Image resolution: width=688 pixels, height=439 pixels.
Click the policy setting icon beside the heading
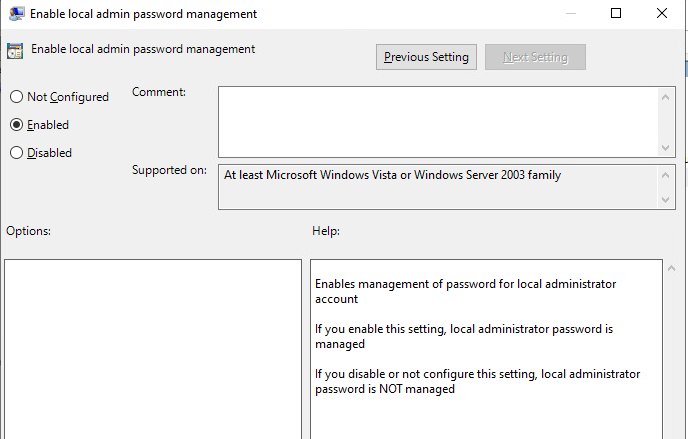click(x=15, y=52)
